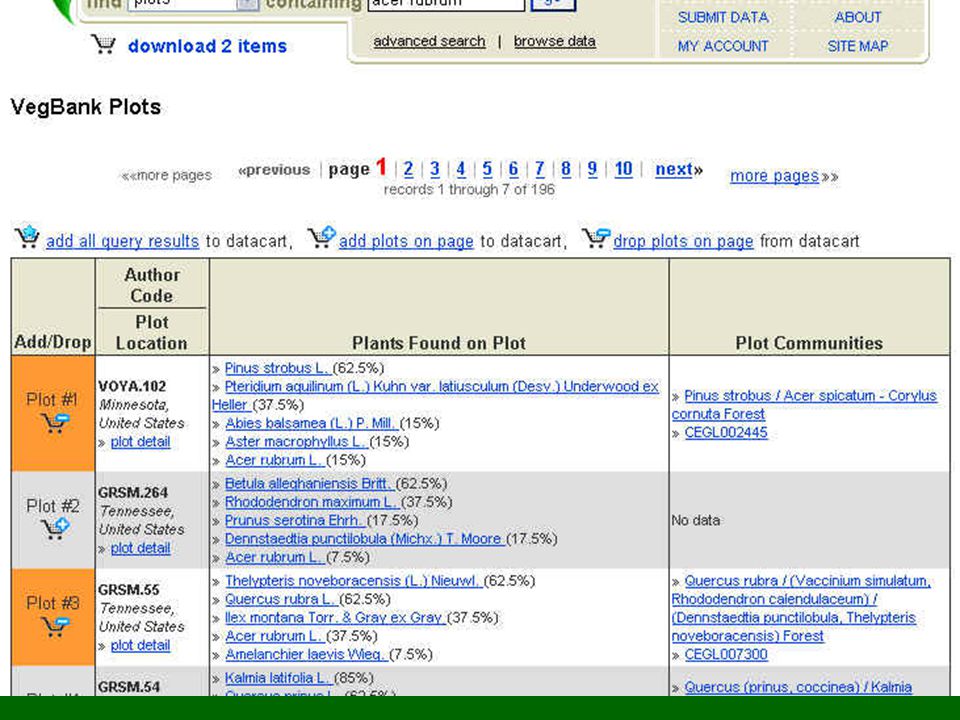The width and height of the screenshot is (960, 720).
Task: Click the download cart icon
Action: (x=103, y=44)
